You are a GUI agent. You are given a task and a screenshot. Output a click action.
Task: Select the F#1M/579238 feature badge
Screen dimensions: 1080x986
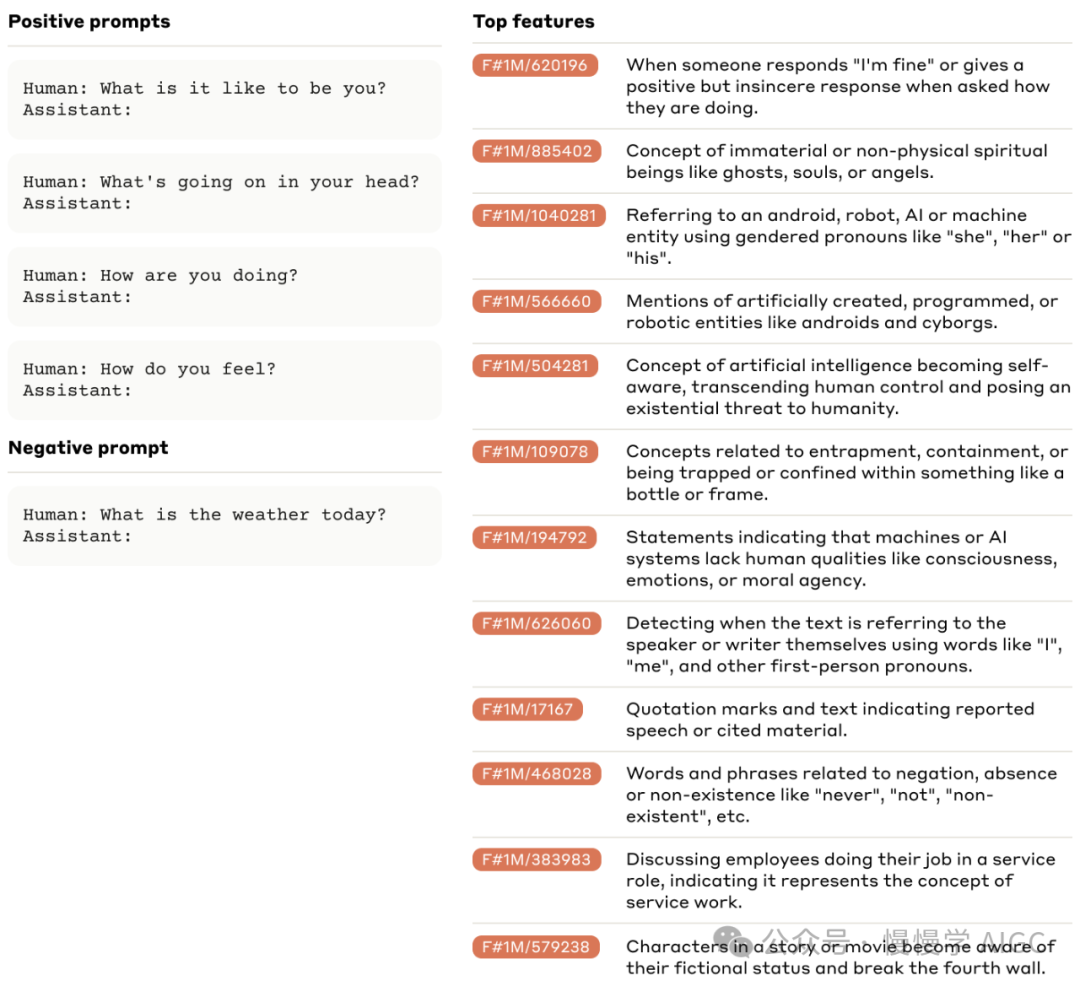(x=535, y=946)
